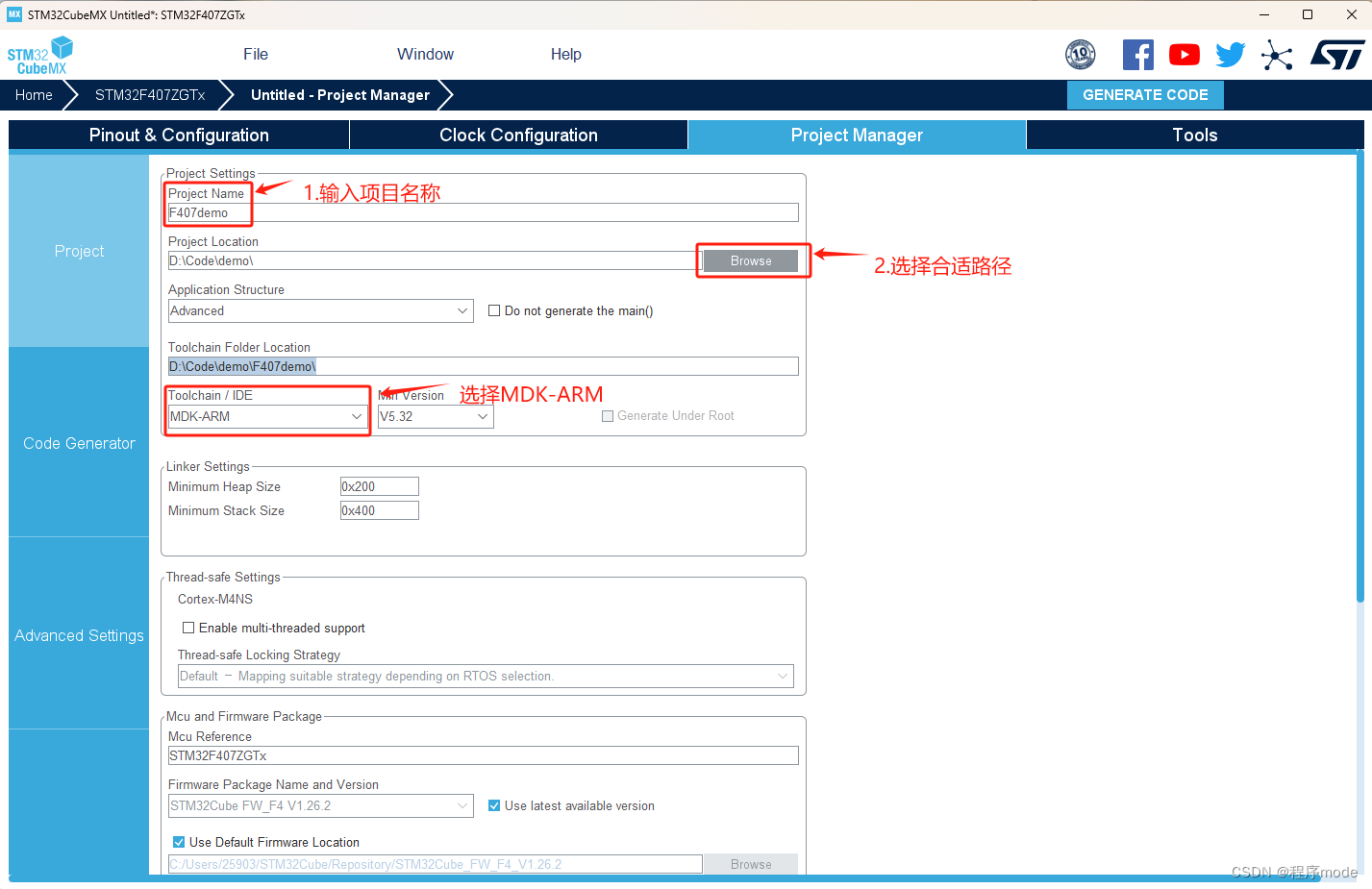Toggle the Generate Under Root checkbox
Screen dimensions: 1372x889
[608, 416]
